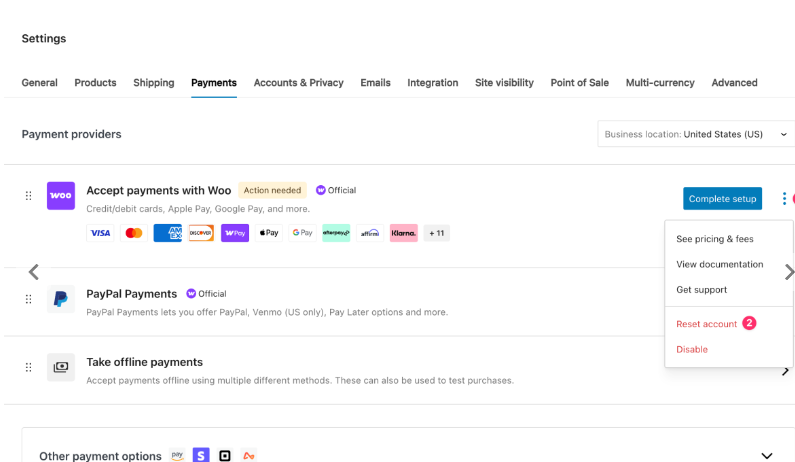Click the Official badge next to PayPal Payments

coord(206,294)
